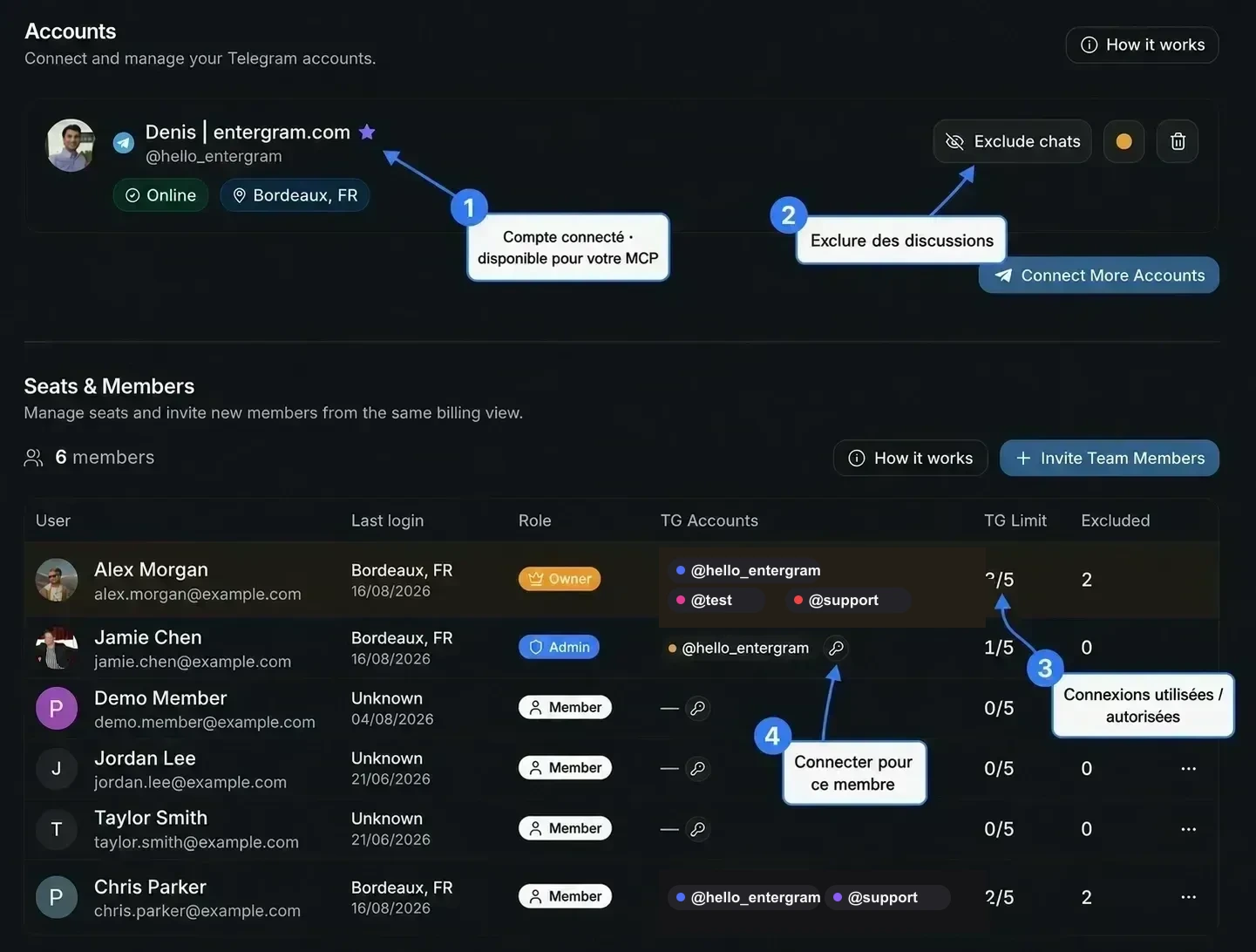
Task: Open more options for Jordan Lee
Action: pyautogui.click(x=1188, y=768)
